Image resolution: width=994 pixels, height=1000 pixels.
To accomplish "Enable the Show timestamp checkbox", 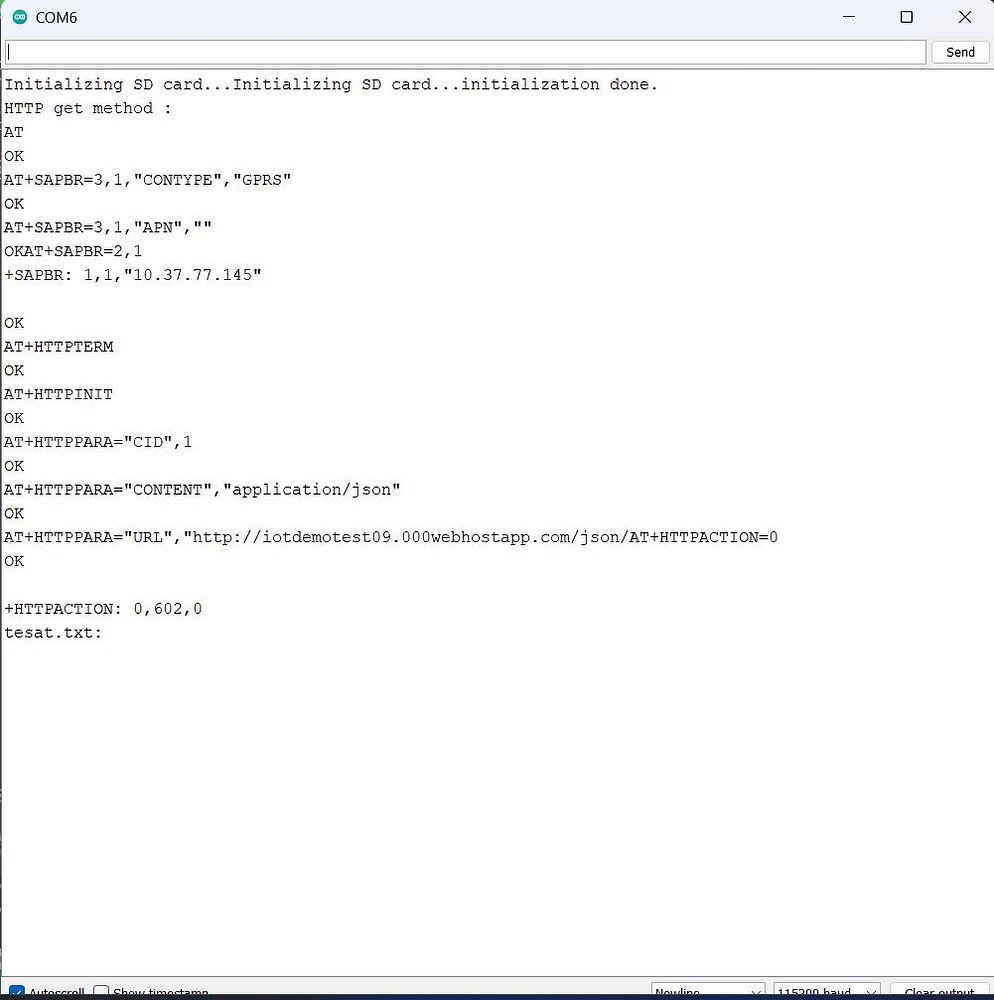I will point(101,990).
